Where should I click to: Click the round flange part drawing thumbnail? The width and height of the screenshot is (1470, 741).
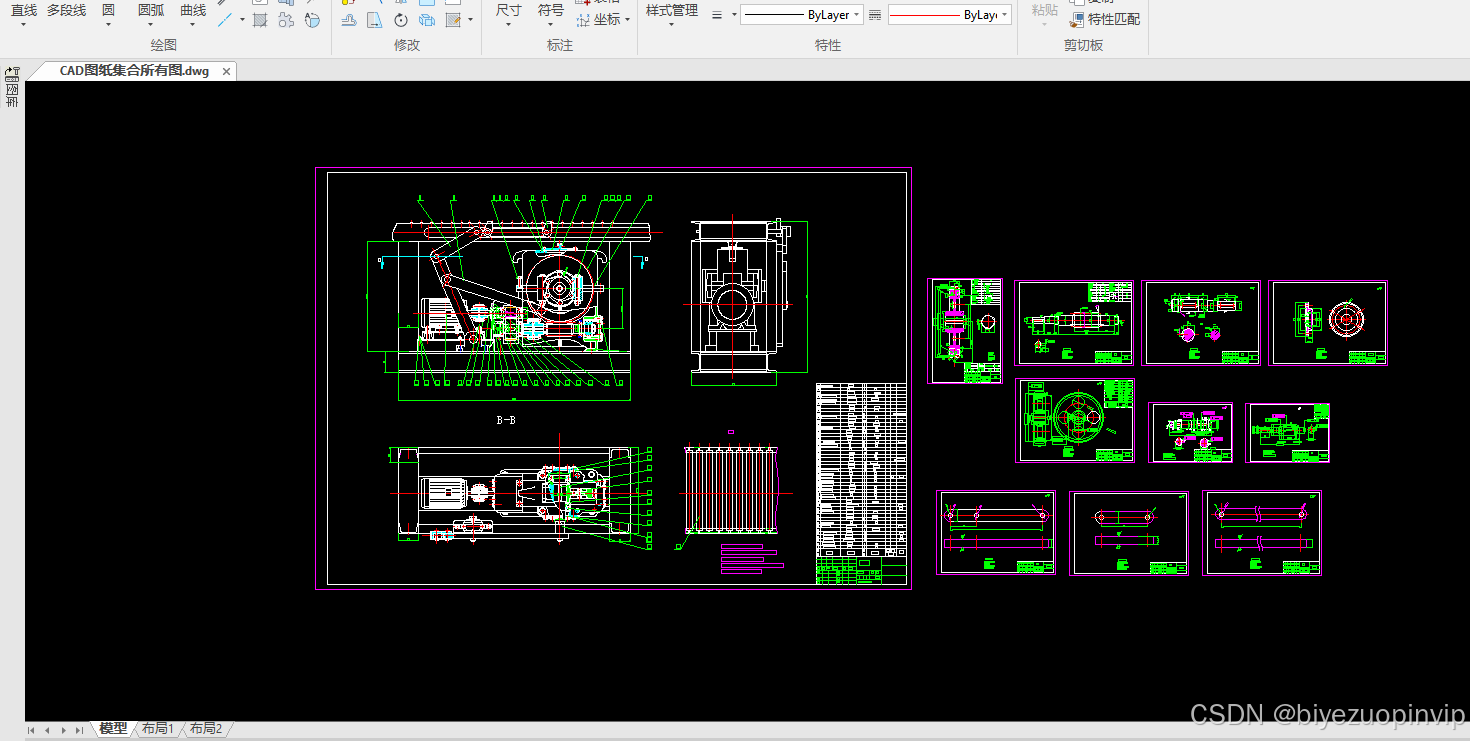click(x=1328, y=323)
